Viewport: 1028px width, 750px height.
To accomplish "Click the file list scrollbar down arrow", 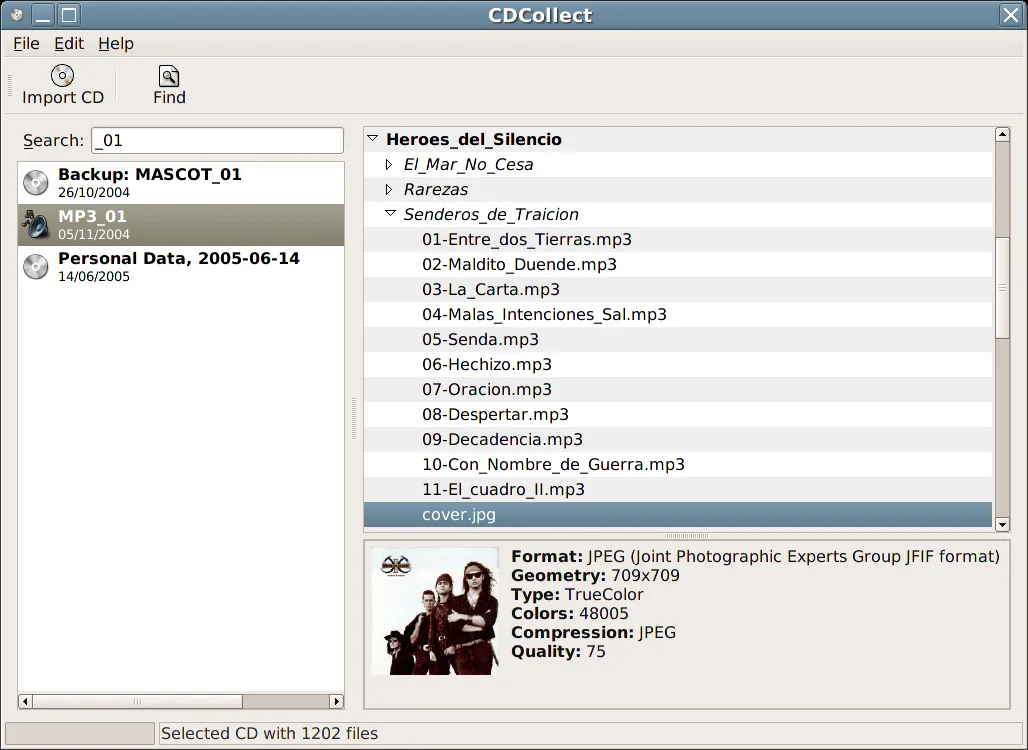I will pos(1003,524).
